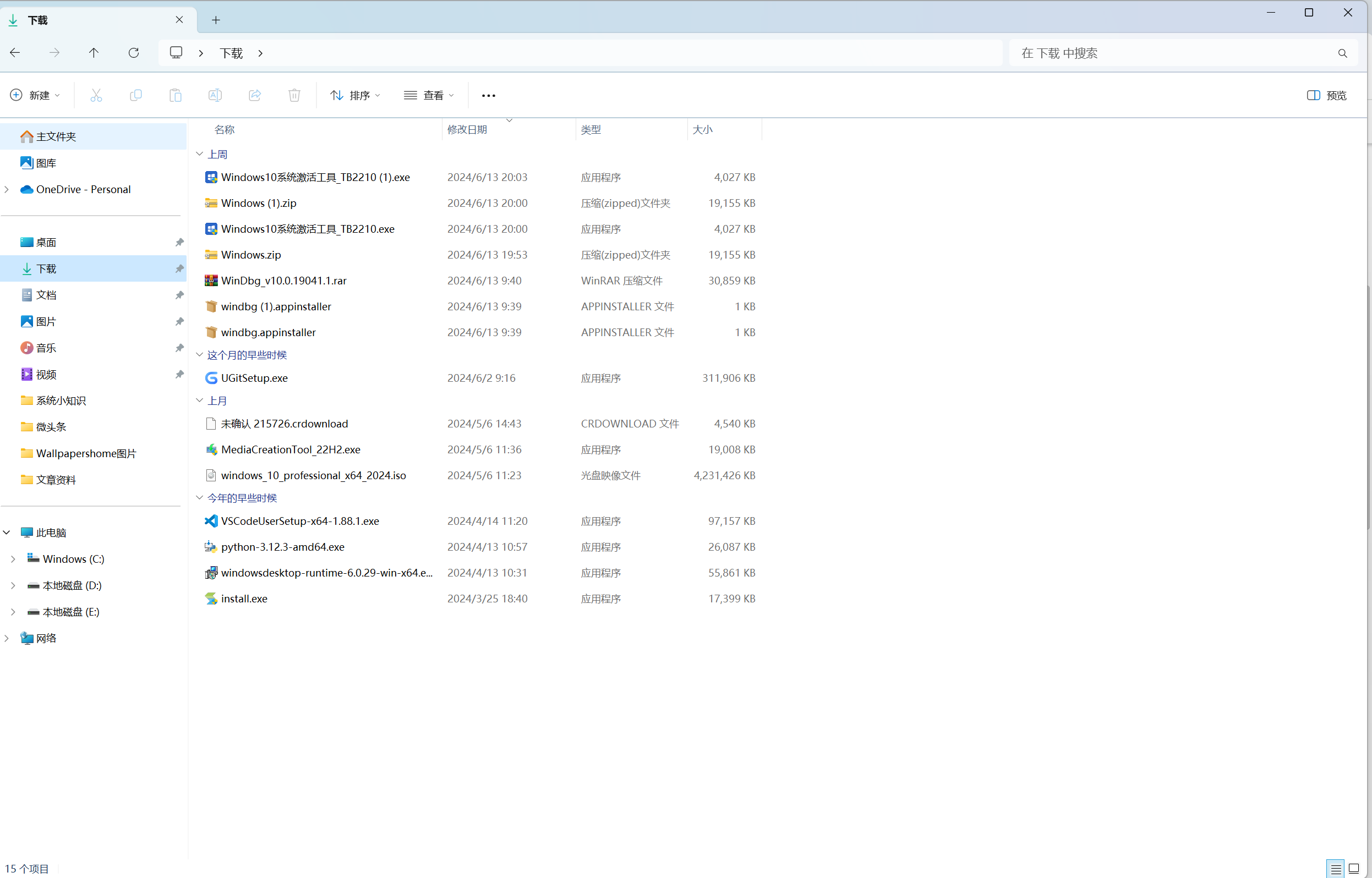Click the Share icon in toolbar
This screenshot has width=1372, height=878.
[x=255, y=95]
